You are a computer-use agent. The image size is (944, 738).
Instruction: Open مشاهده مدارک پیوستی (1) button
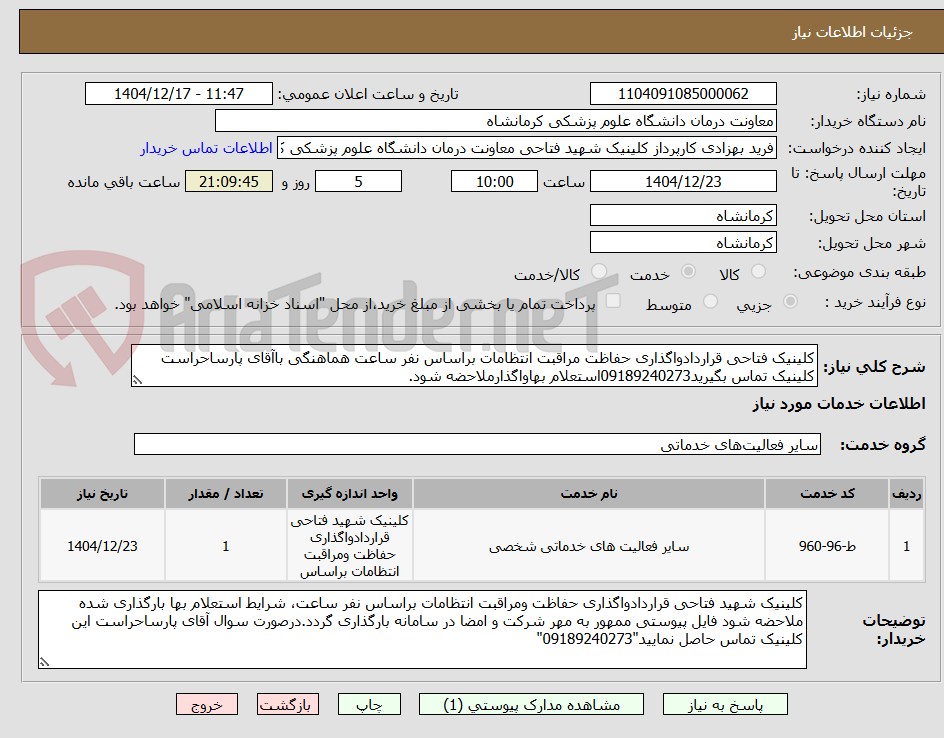point(531,704)
